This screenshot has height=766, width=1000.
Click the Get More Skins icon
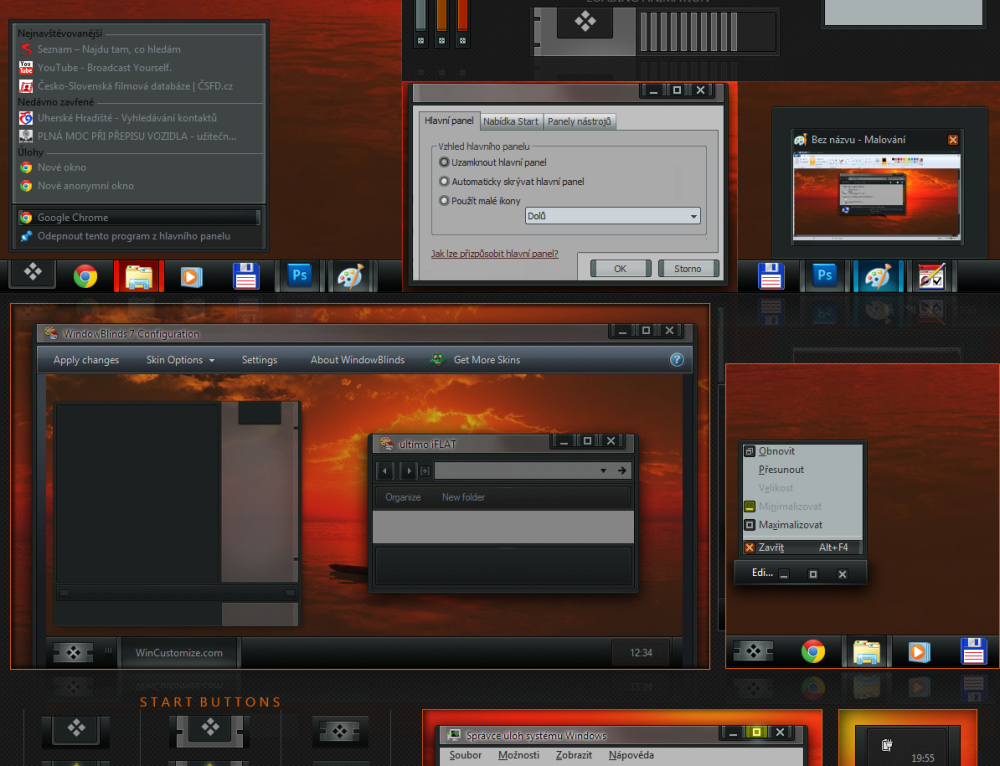click(437, 359)
